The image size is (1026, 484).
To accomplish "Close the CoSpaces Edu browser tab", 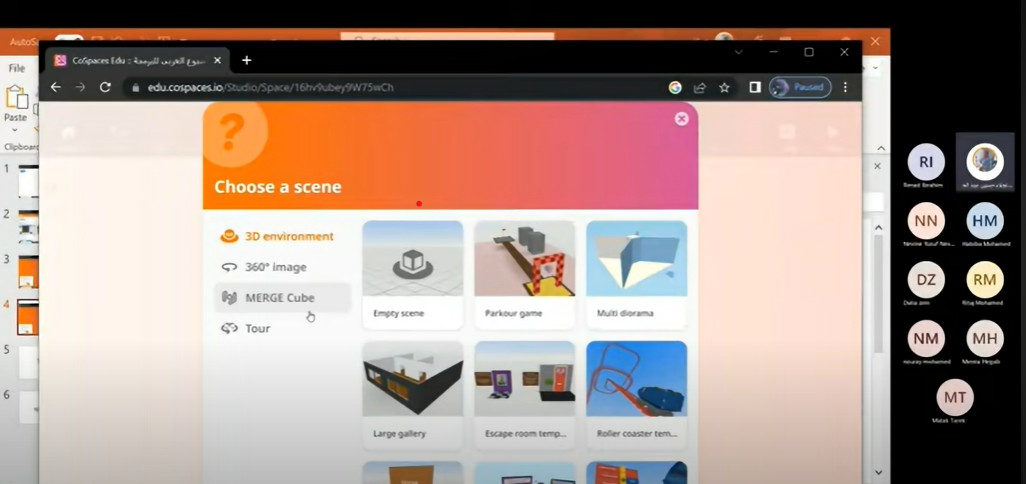I will click(x=217, y=60).
